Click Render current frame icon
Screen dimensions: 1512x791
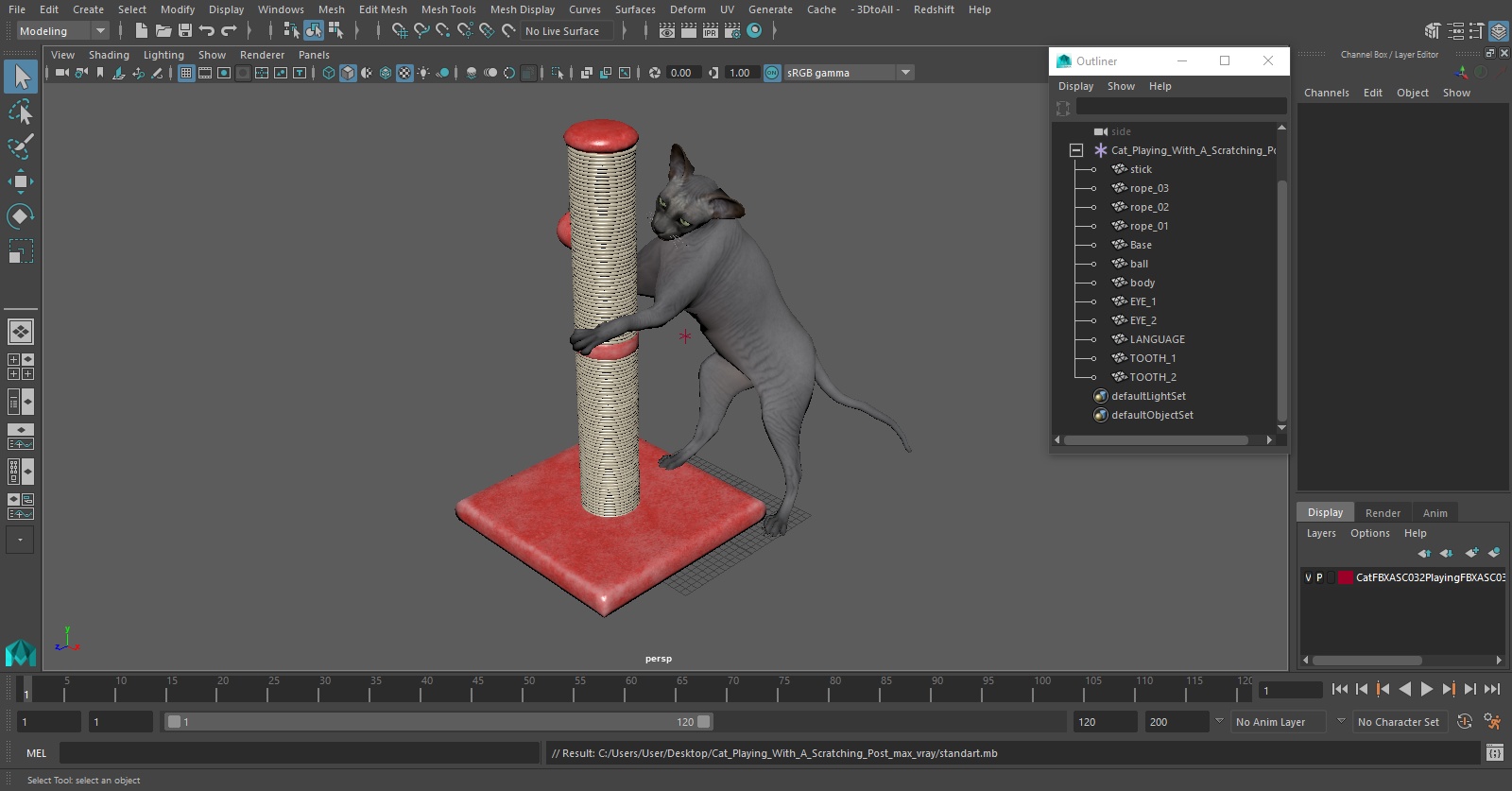pos(689,31)
